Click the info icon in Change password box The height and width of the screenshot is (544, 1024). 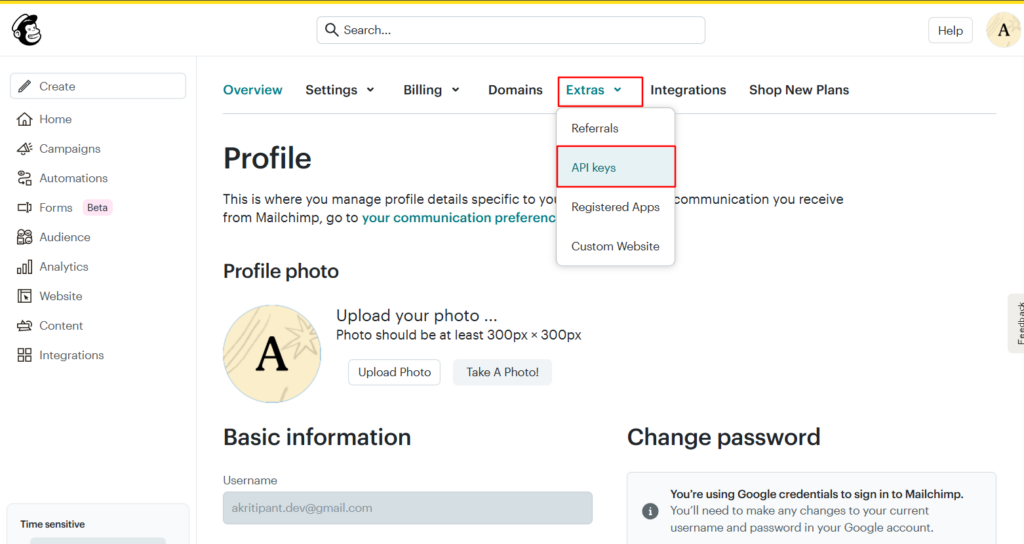[x=650, y=511]
